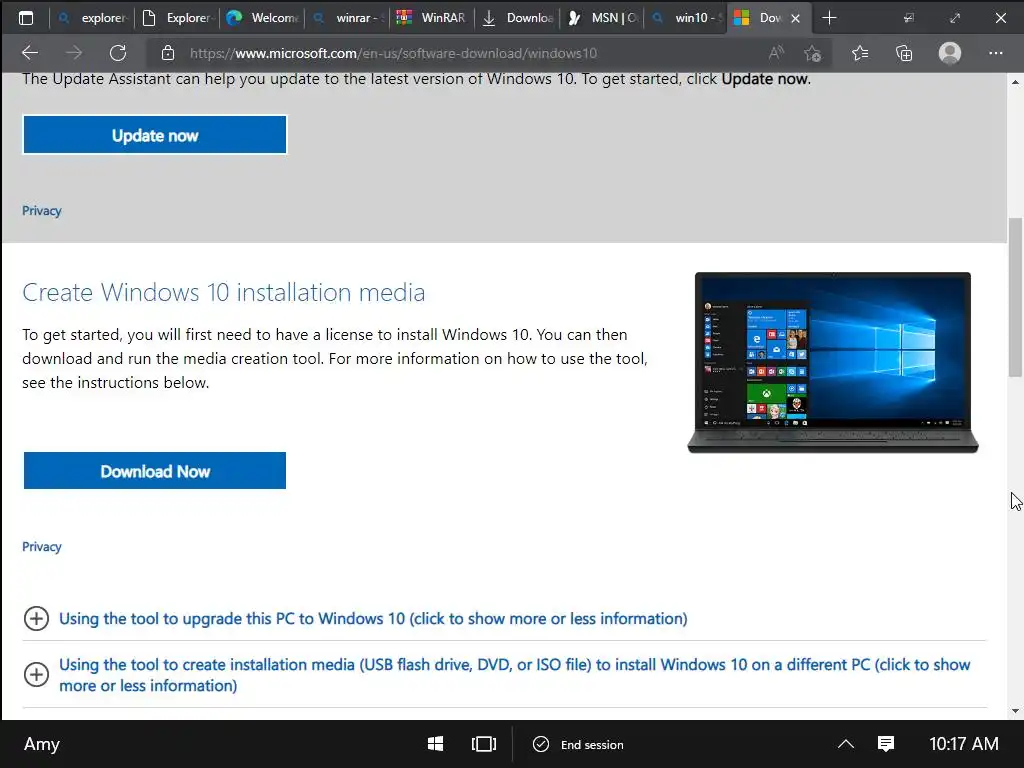Switch to the Explorer document tab

pyautogui.click(x=177, y=18)
